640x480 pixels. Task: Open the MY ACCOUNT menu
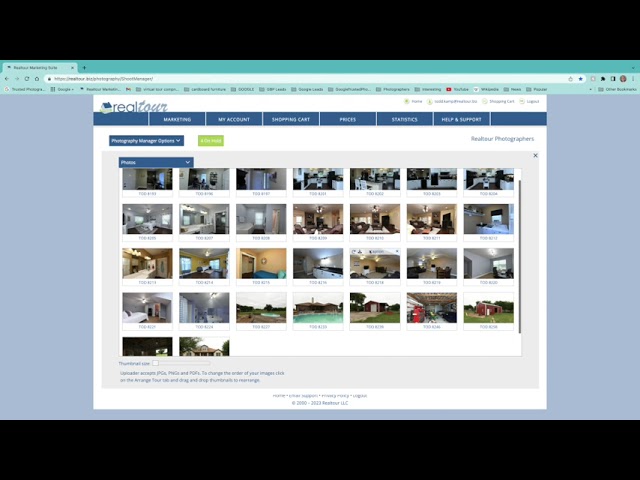pos(234,119)
